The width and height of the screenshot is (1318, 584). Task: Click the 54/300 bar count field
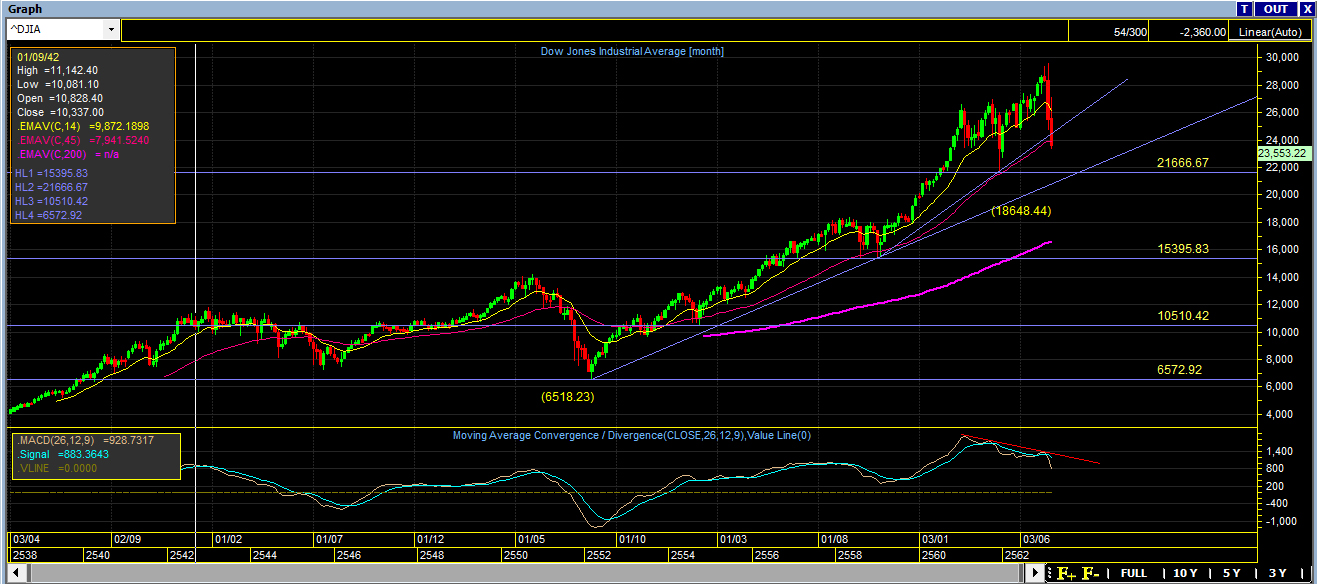[x=1109, y=32]
